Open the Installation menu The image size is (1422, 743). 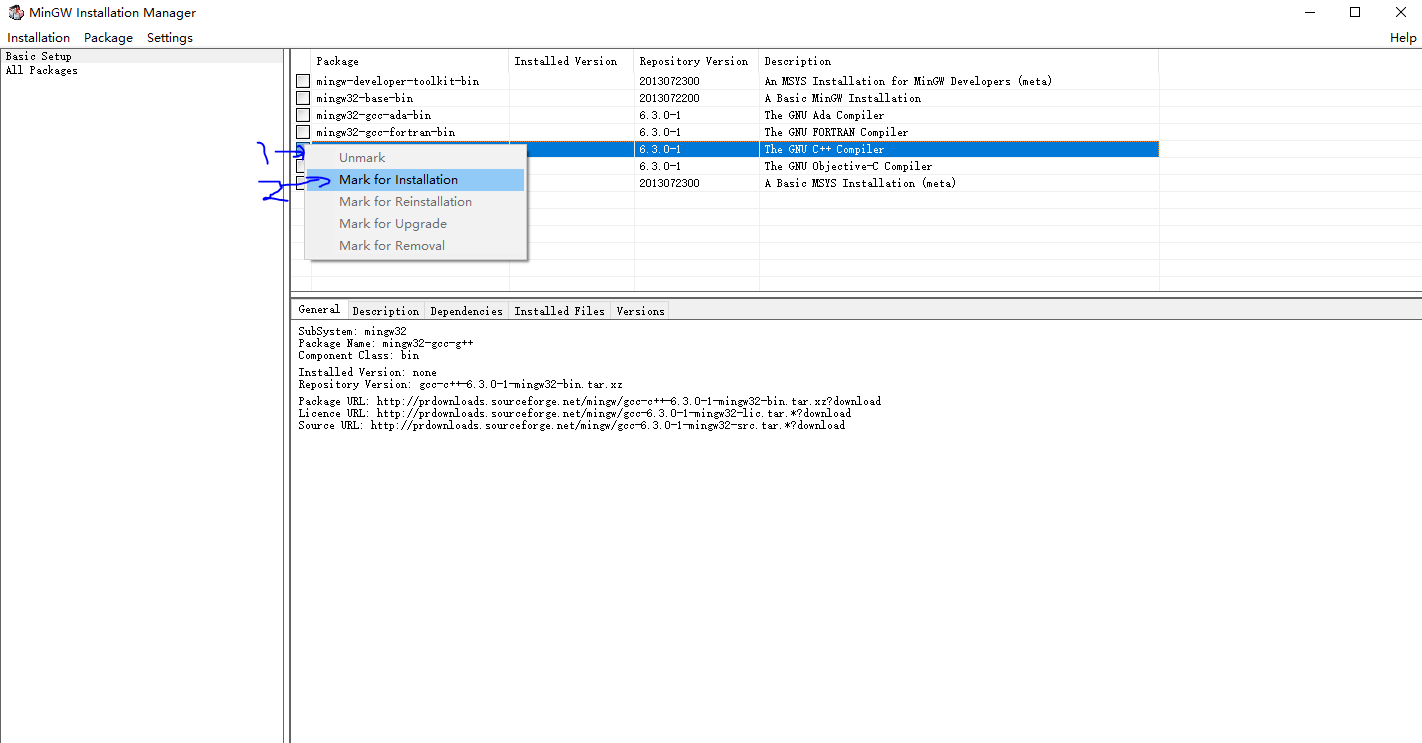39,37
